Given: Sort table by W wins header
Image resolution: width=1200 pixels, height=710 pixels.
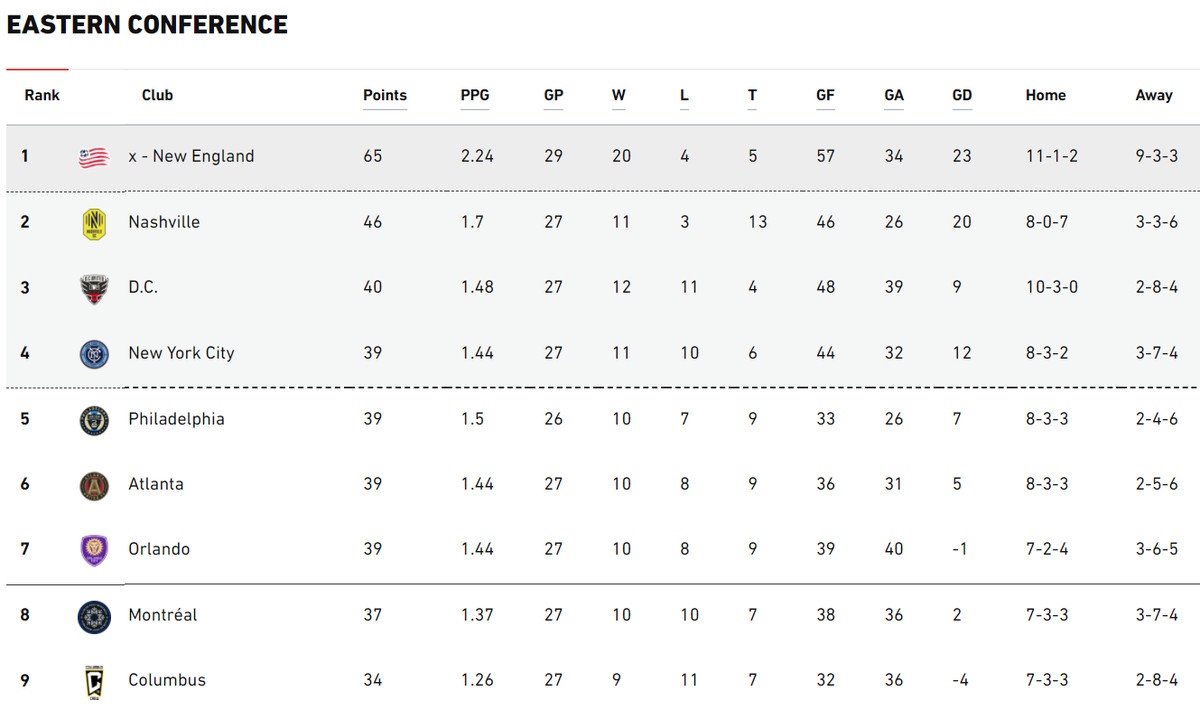Looking at the screenshot, I should click(x=619, y=96).
